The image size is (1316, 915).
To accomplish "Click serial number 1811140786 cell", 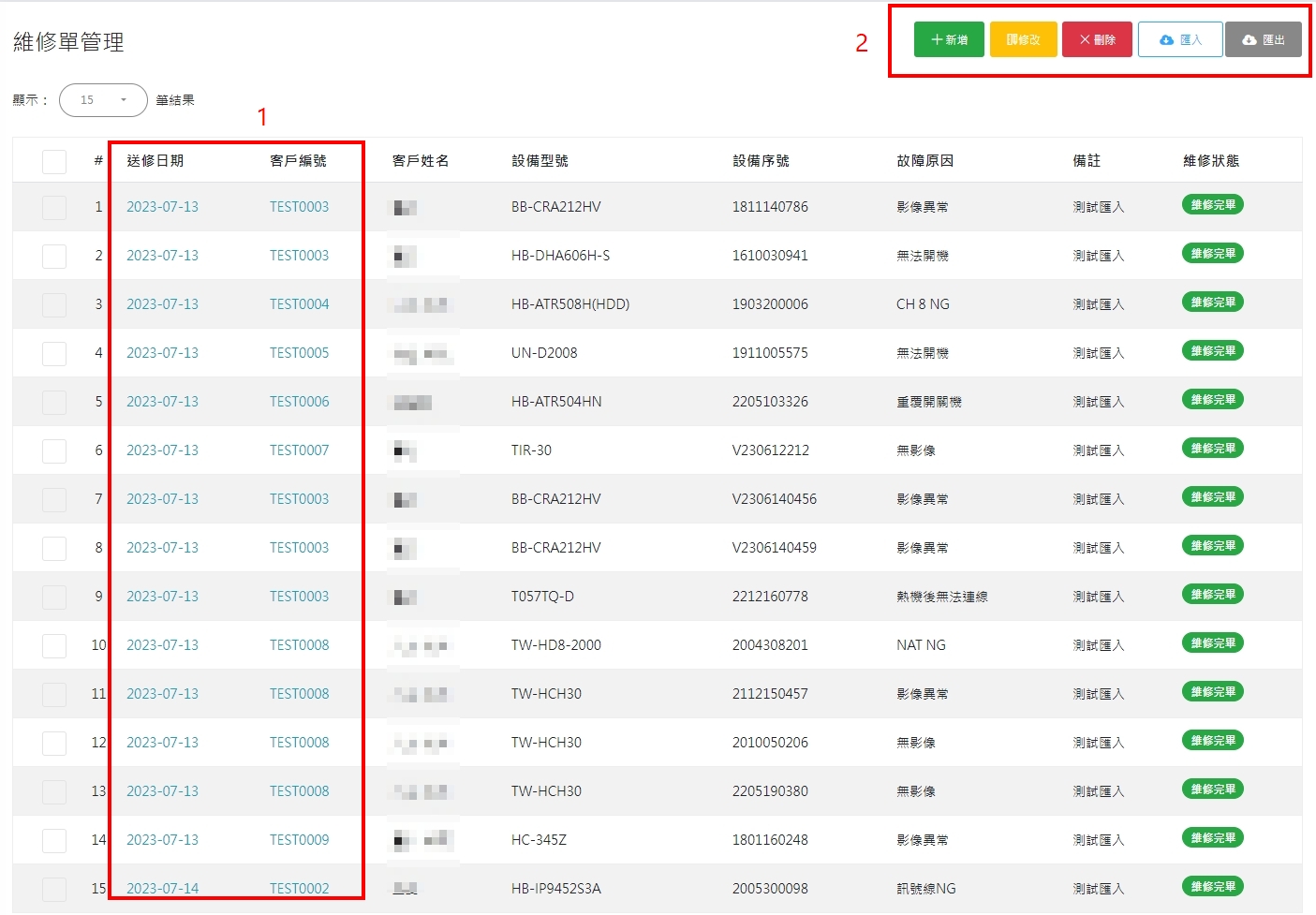I will (769, 207).
